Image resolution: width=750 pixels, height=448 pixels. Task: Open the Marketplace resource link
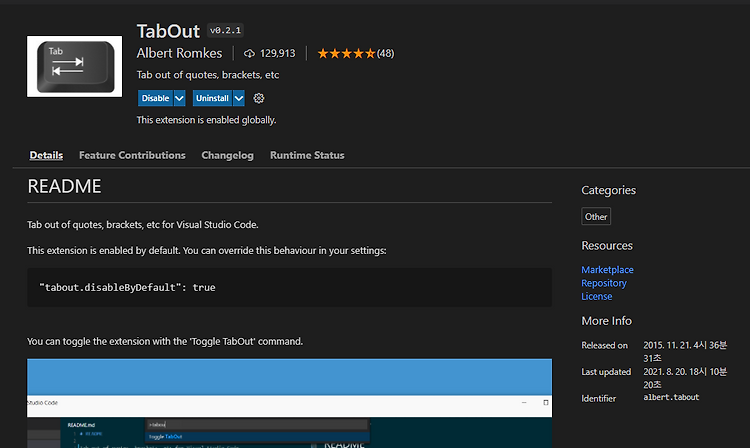(607, 270)
